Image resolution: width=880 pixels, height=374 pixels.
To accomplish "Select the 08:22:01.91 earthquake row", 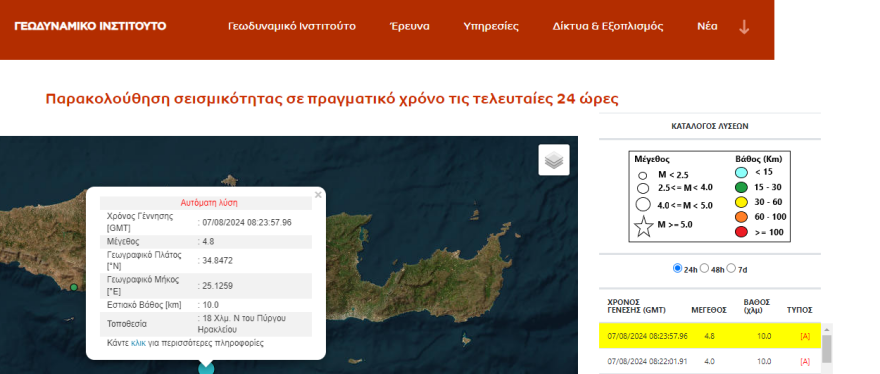I will [710, 361].
